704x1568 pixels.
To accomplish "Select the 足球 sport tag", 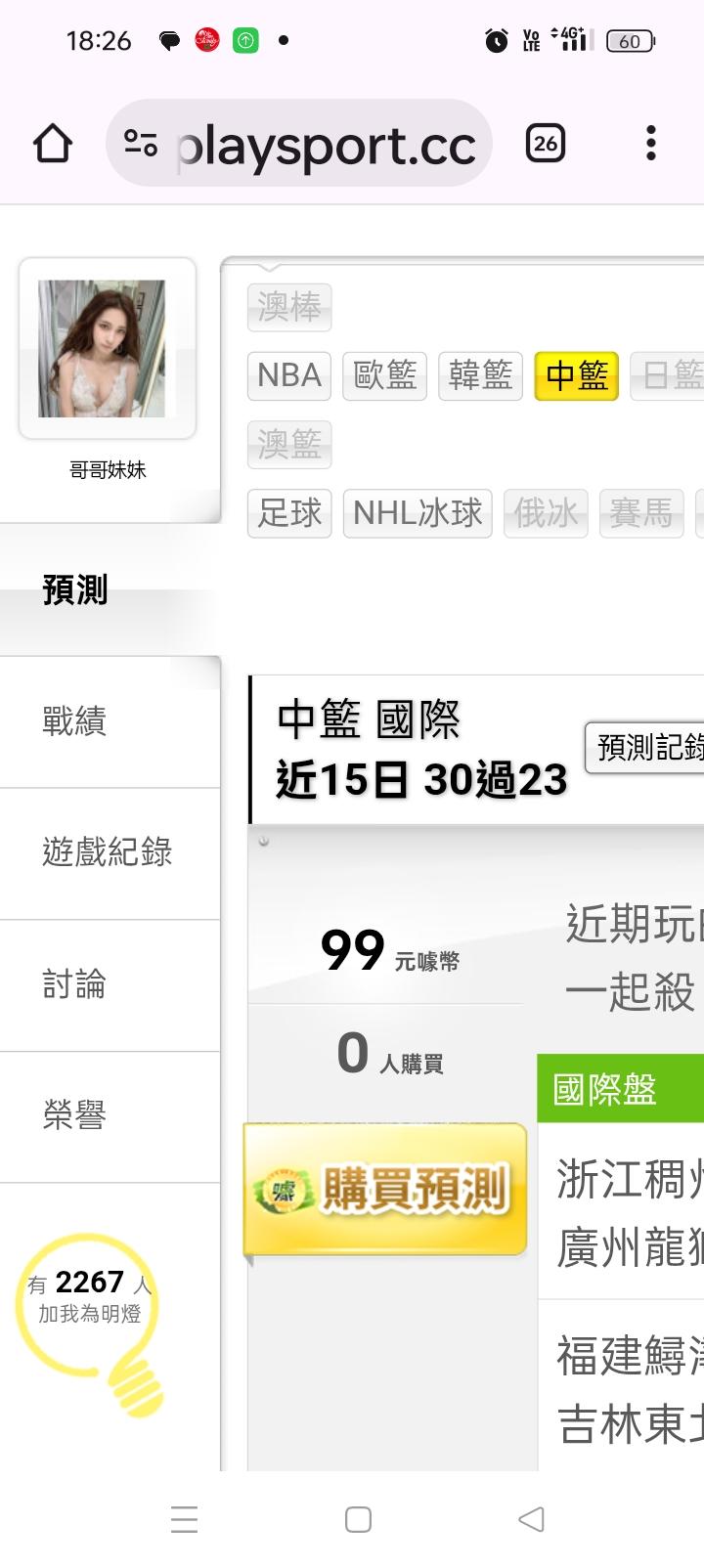I will click(x=289, y=513).
